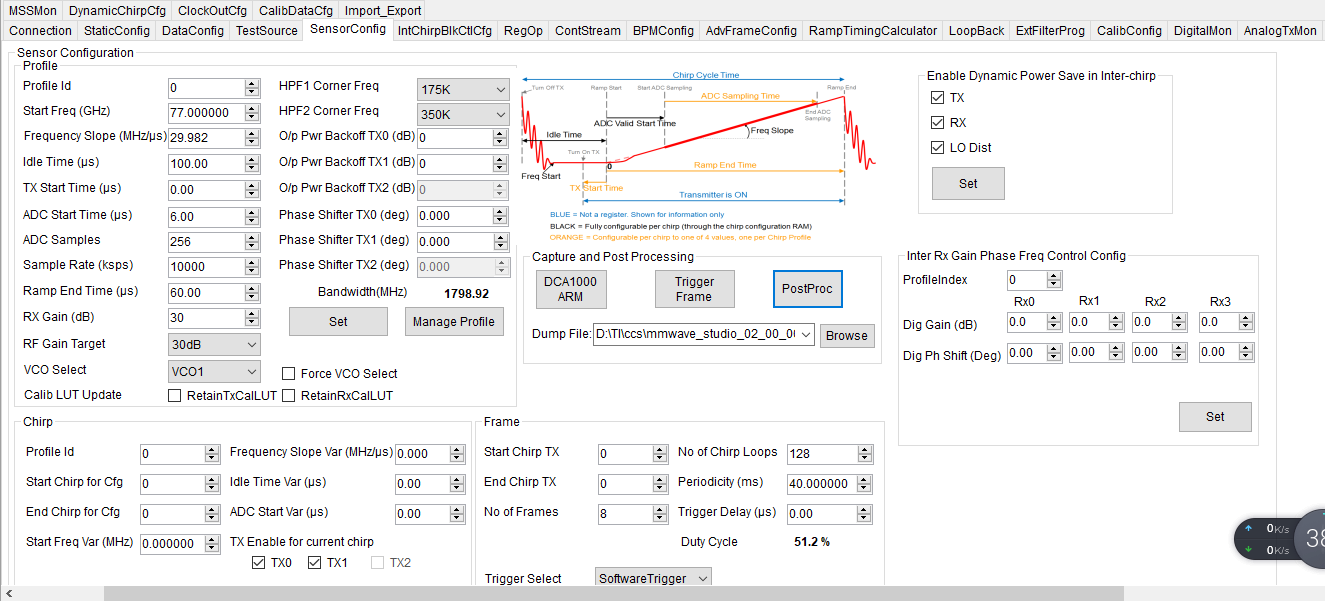The image size is (1325, 601).
Task: Click PostProc button
Action: 807,289
